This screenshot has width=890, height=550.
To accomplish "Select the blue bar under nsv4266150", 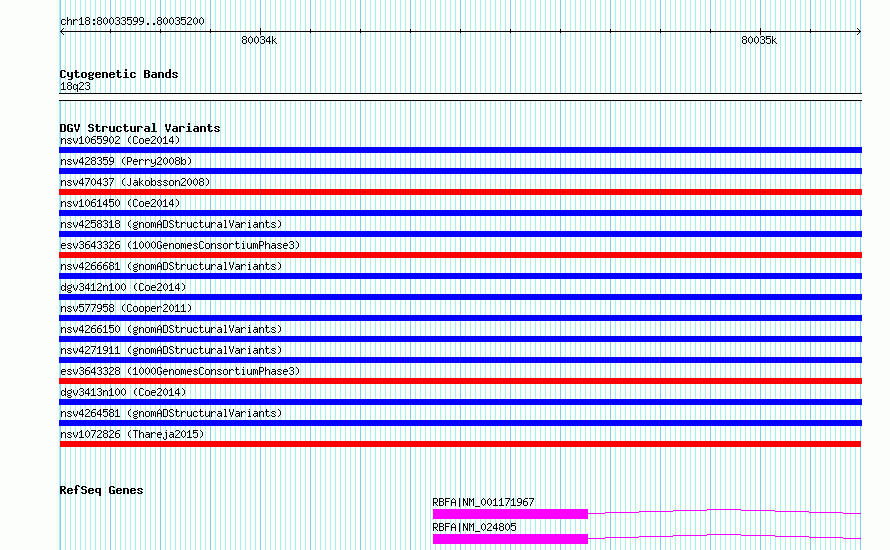I will click(460, 339).
